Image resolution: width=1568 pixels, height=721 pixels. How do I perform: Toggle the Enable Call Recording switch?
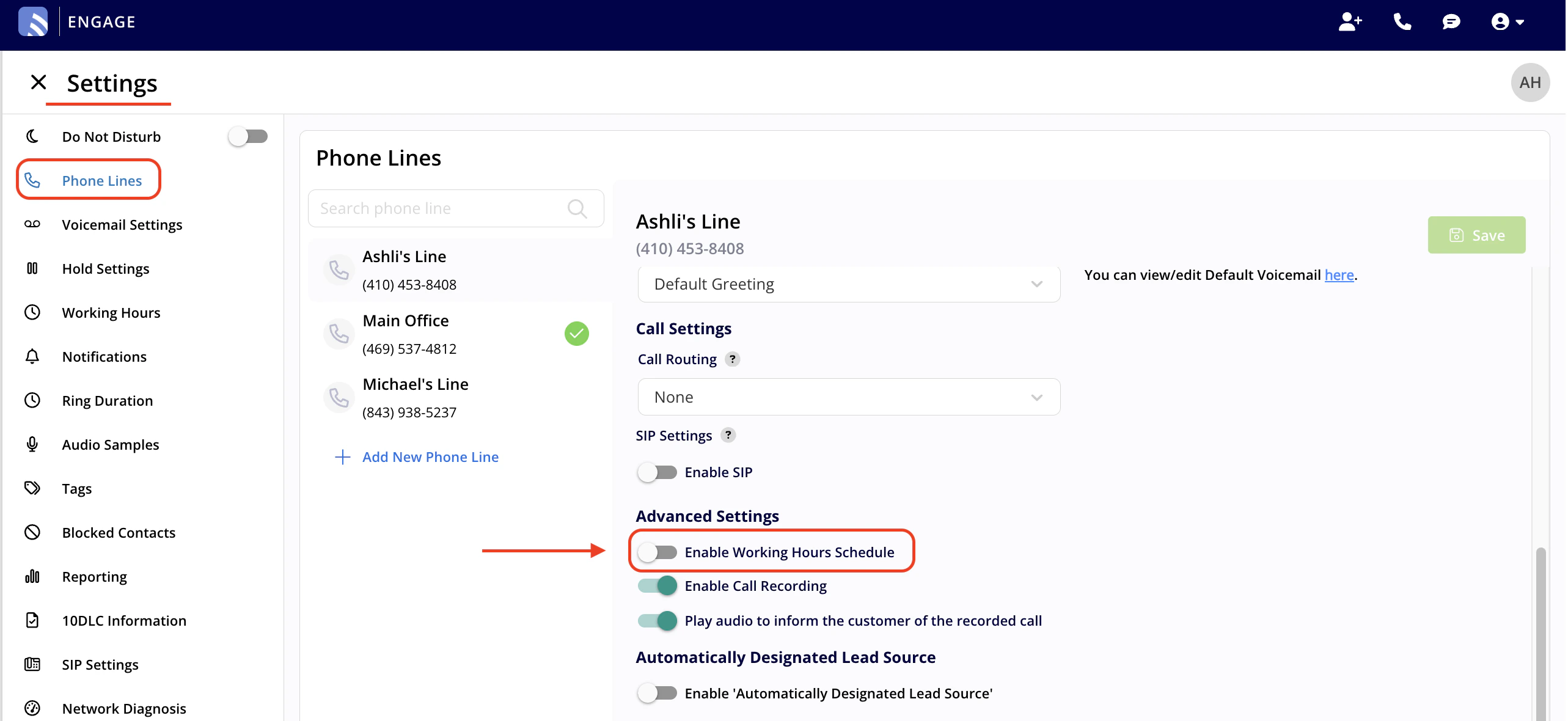tap(657, 586)
